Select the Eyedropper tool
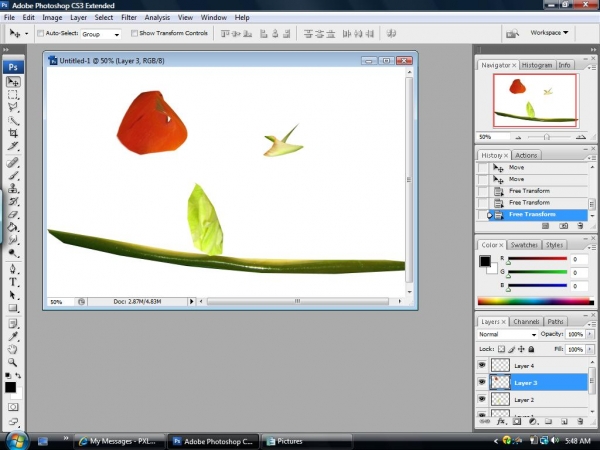The height and width of the screenshot is (450, 600). click(13, 336)
